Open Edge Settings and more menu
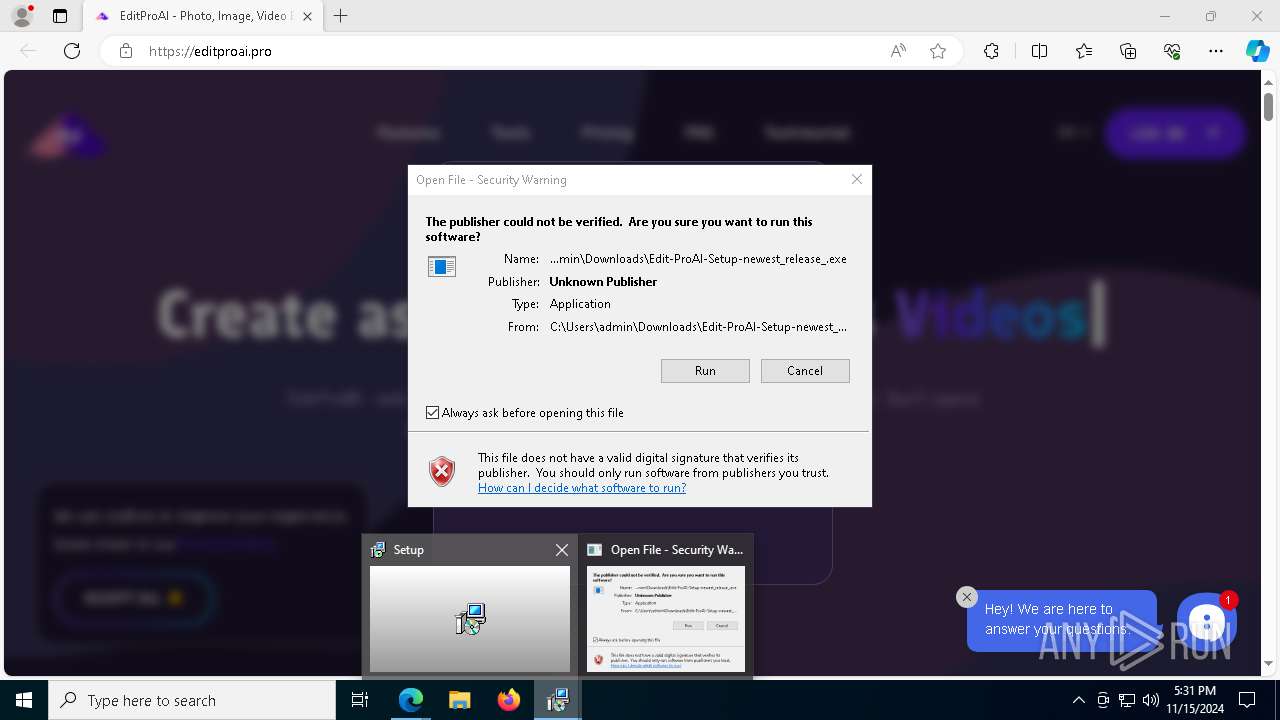Screen dimensions: 1280x720 [x=1216, y=51]
